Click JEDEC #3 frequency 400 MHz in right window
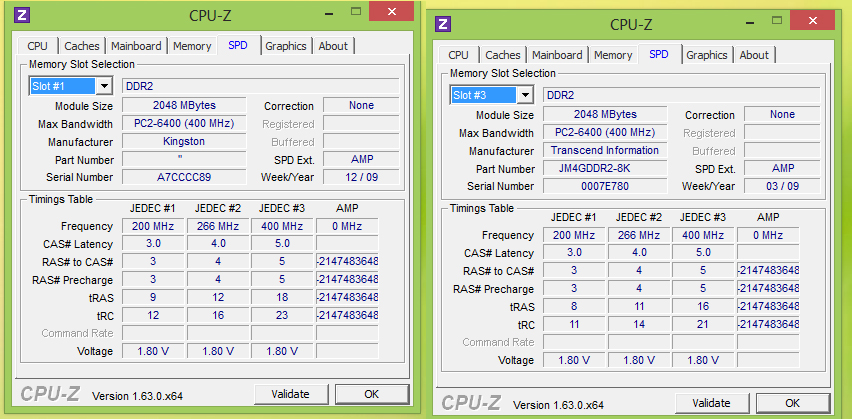The width and height of the screenshot is (852, 419). (x=703, y=235)
